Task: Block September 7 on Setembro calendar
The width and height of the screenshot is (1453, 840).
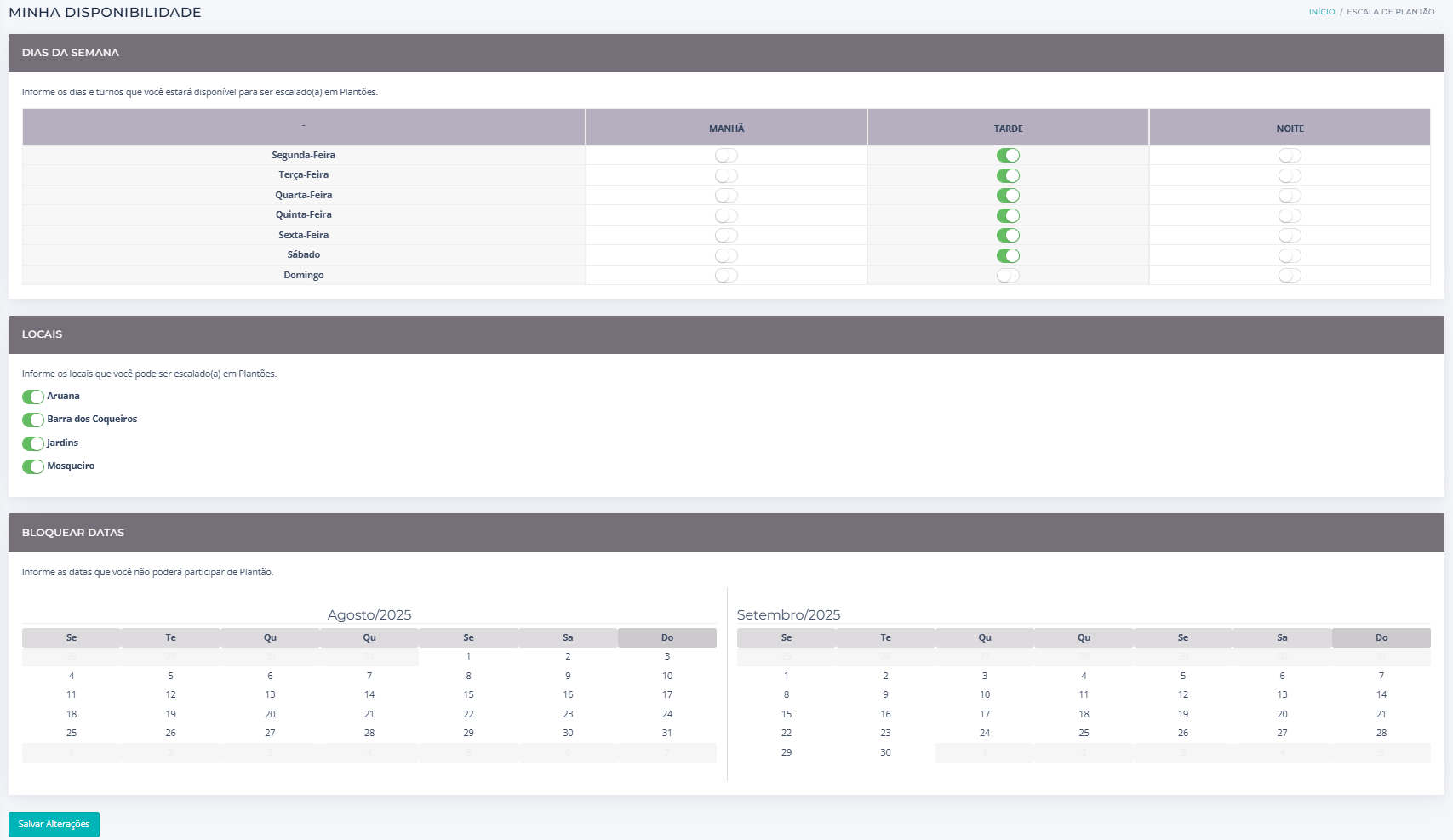Action: 1381,676
